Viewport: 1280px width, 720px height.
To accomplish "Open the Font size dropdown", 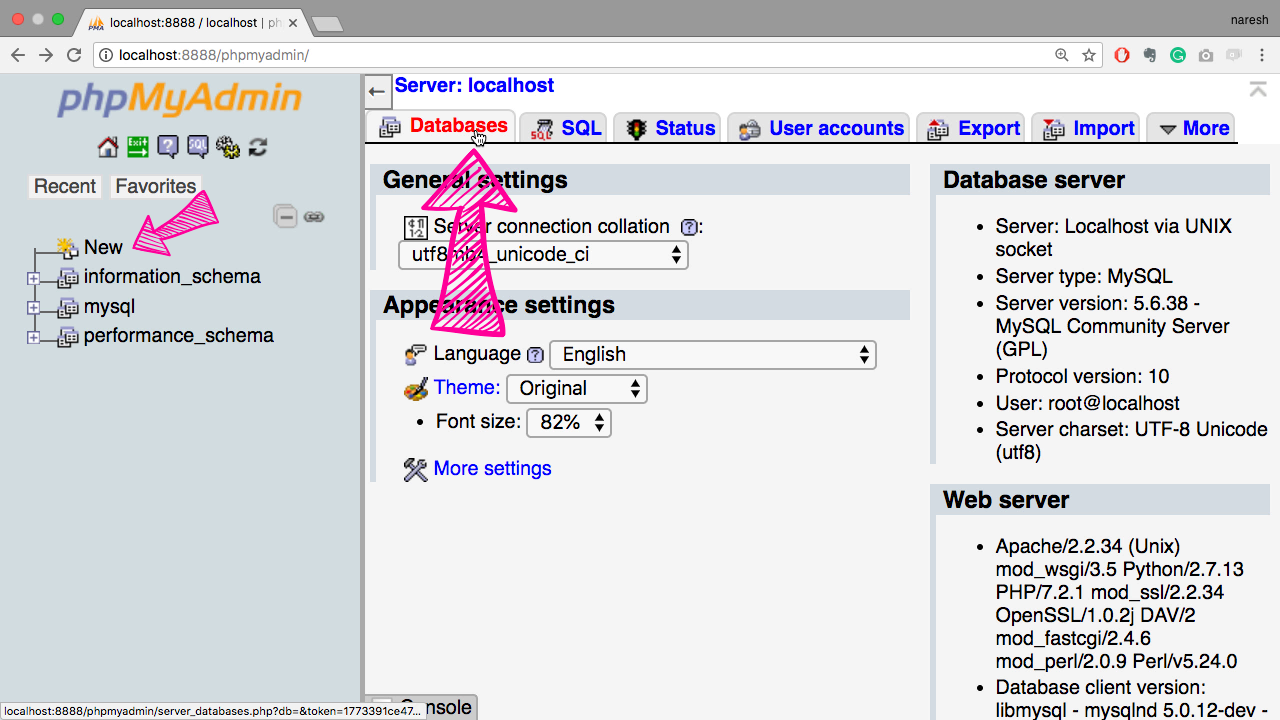I will (569, 423).
